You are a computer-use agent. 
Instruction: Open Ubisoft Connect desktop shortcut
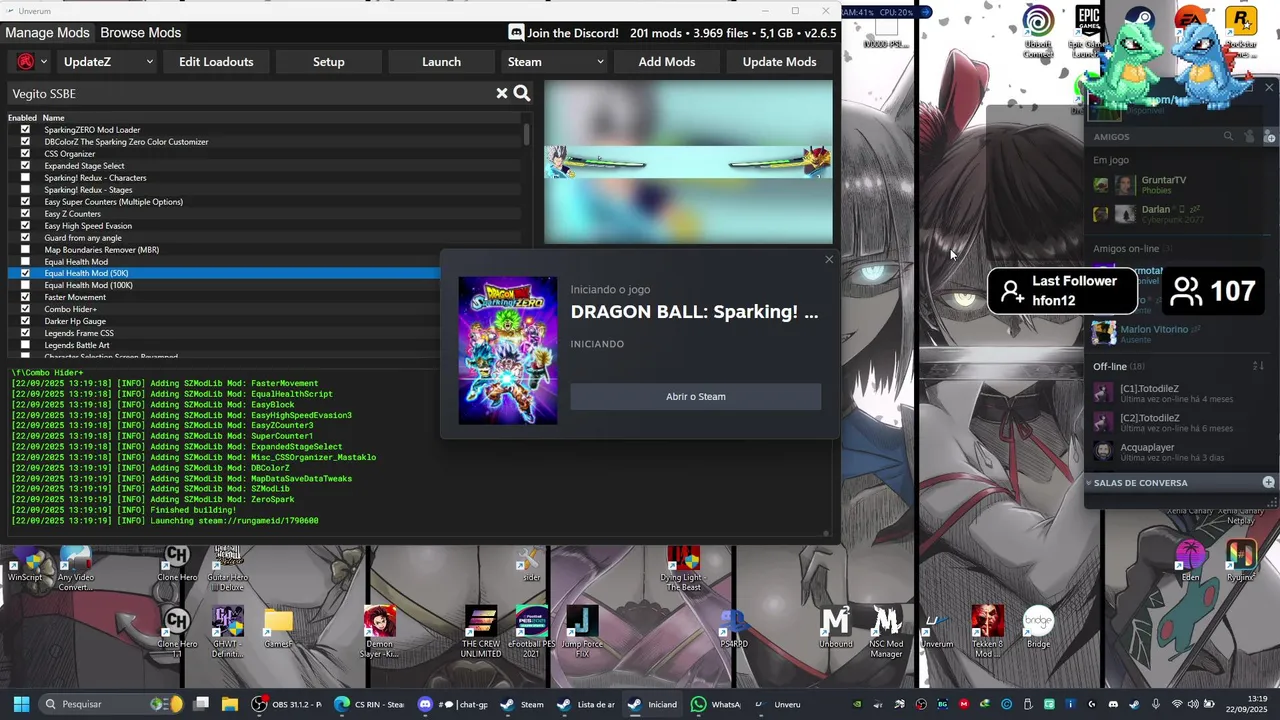click(x=1038, y=32)
